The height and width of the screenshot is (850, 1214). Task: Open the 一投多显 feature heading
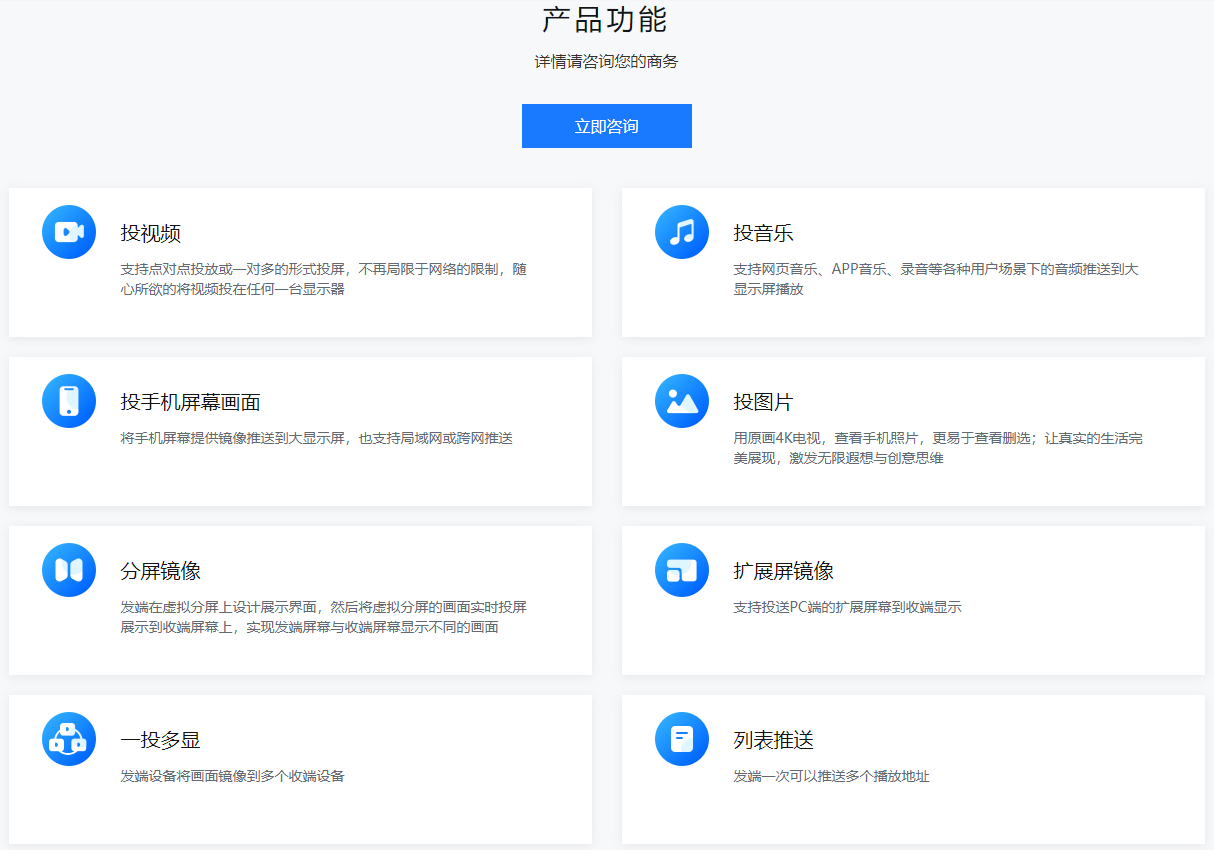(161, 741)
